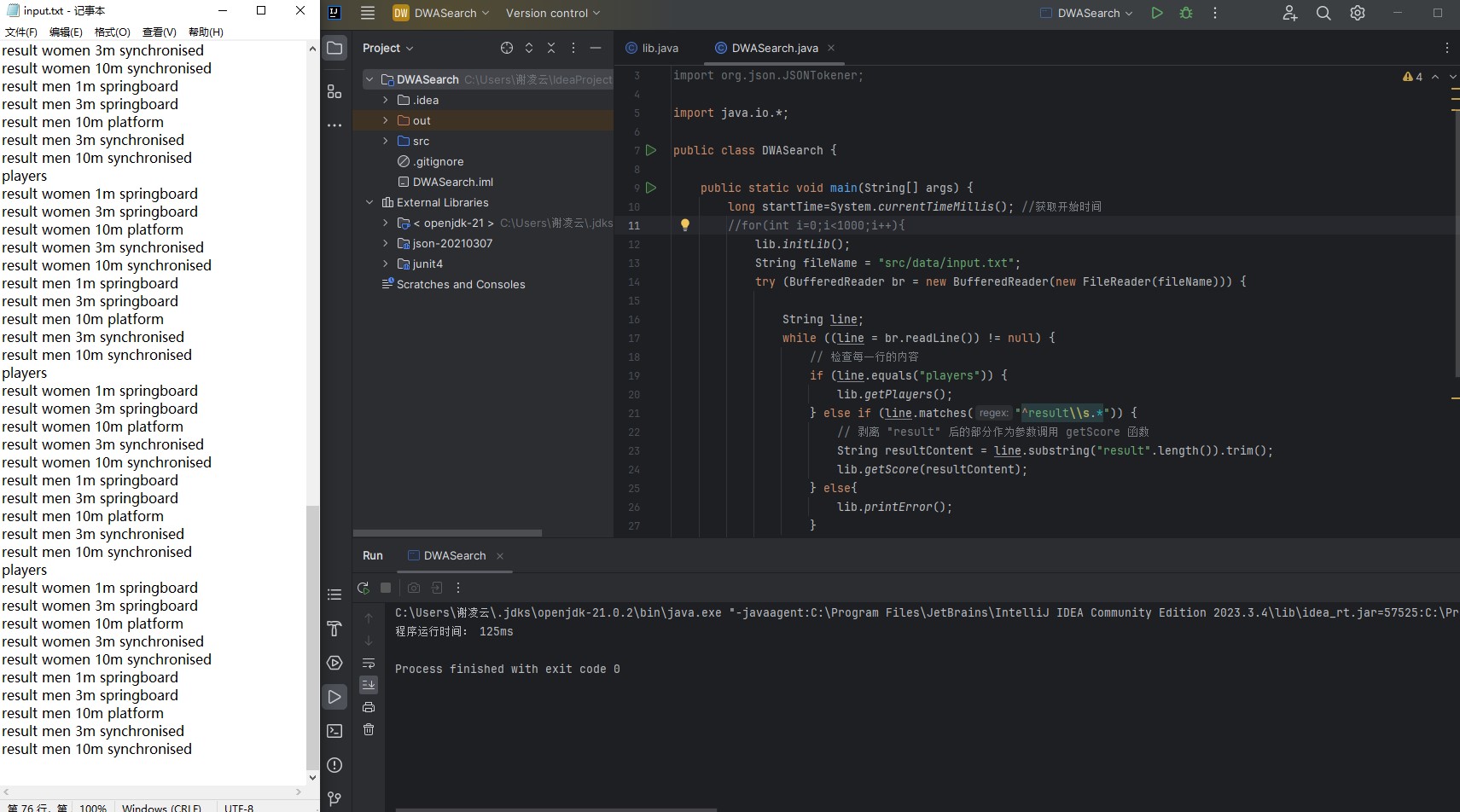Open Git version control tool window icon
Viewport: 1460px width, 812px height.
pos(334,799)
